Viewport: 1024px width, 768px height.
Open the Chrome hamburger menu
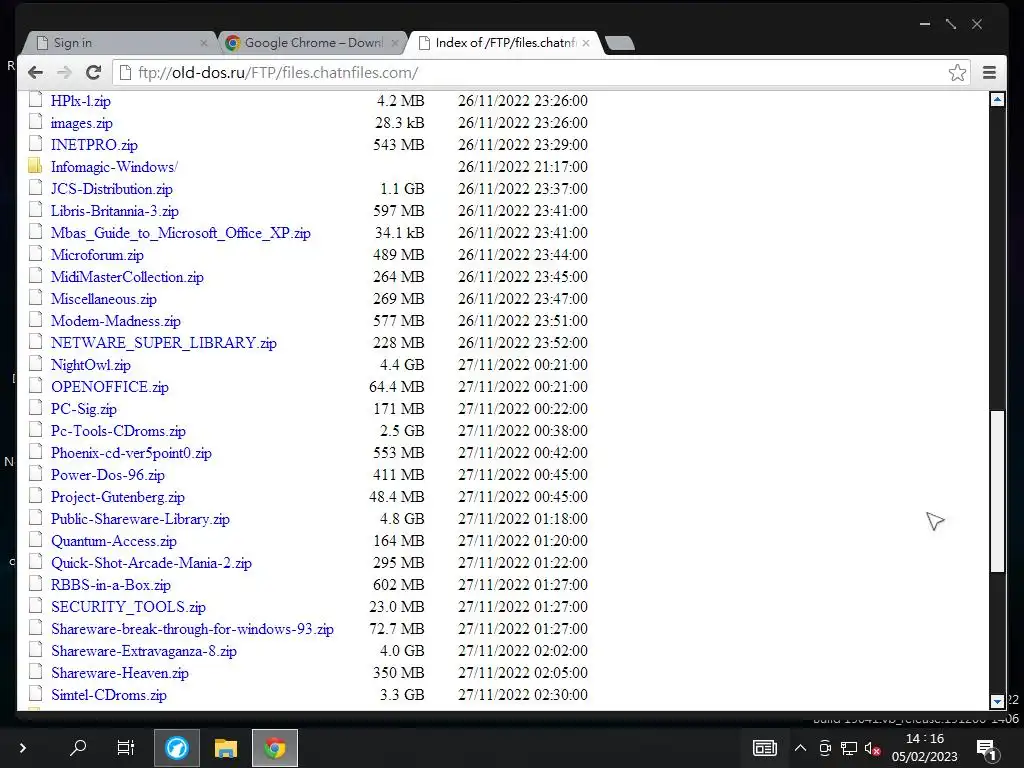point(989,72)
